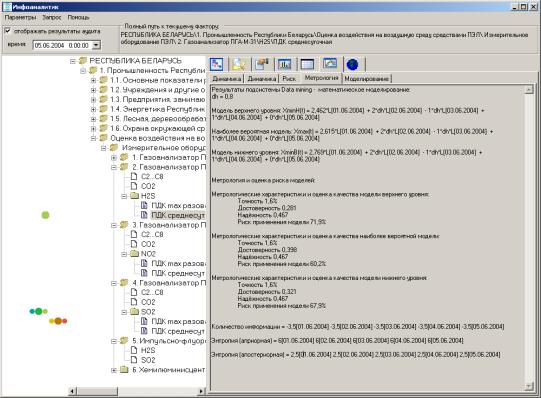The height and width of the screenshot is (398, 541).
Task: Select 1.4. Энергетика Республик tree item
Action: pos(157,109)
